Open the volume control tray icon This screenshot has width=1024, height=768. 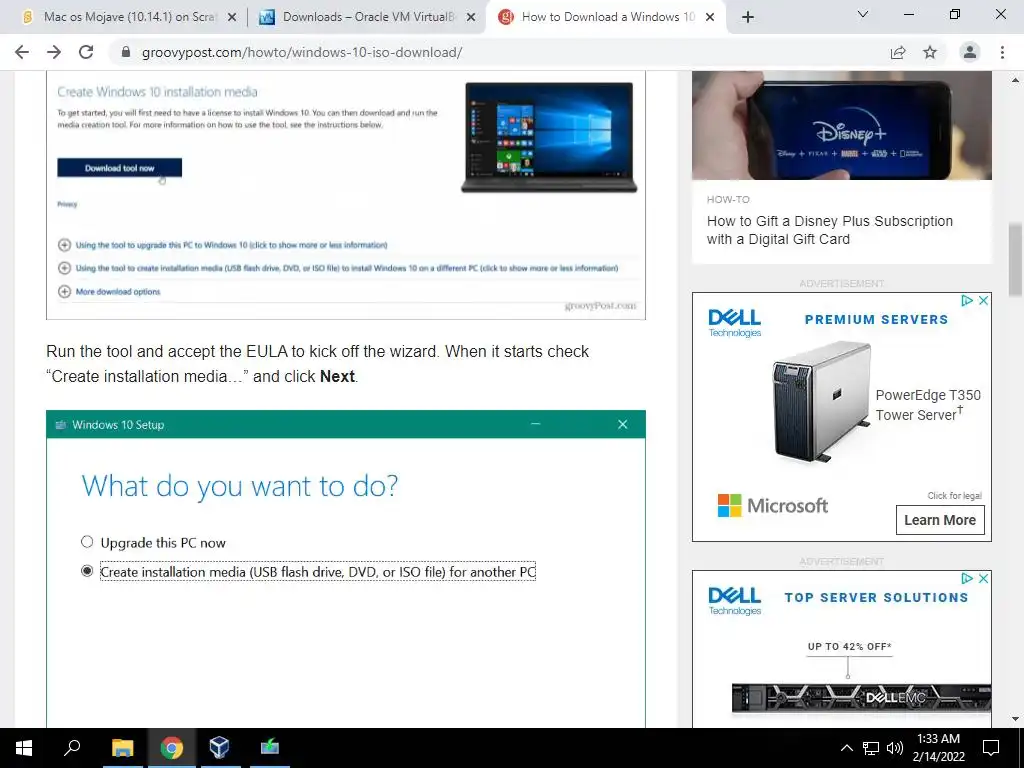(895, 748)
